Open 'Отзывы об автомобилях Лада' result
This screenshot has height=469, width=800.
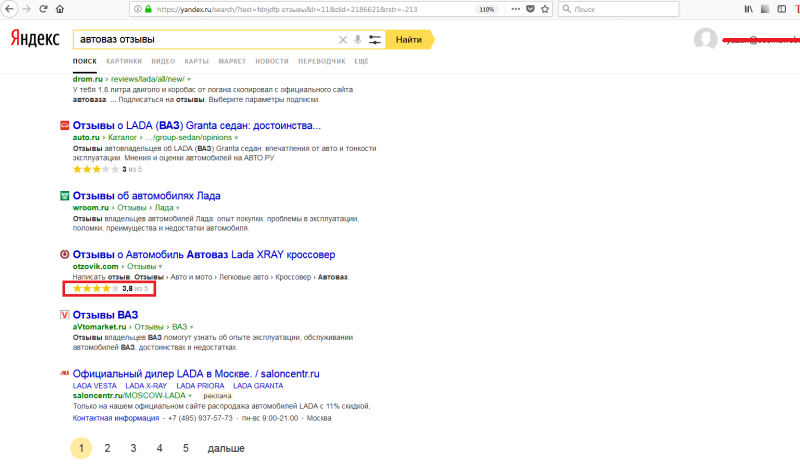click(146, 196)
